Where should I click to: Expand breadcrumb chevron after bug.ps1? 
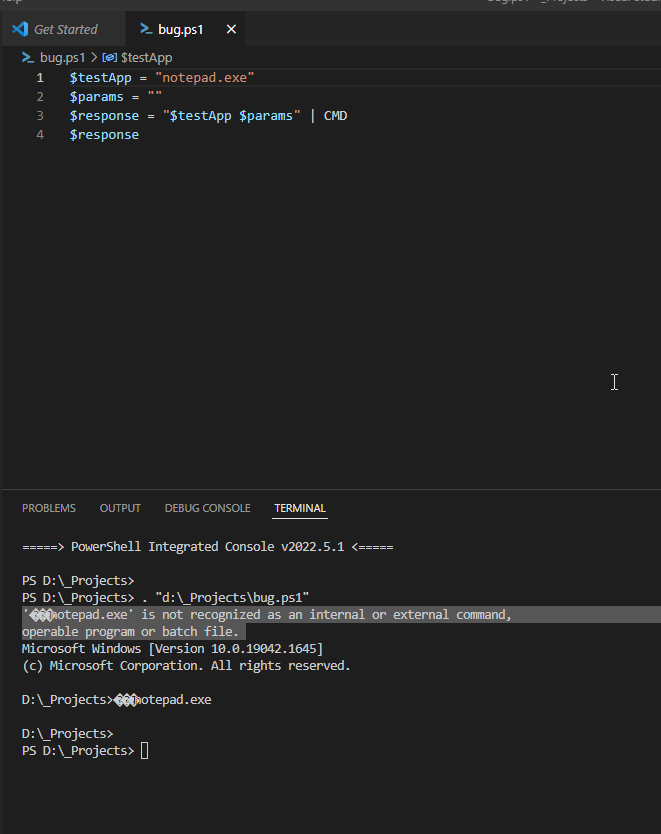point(94,57)
